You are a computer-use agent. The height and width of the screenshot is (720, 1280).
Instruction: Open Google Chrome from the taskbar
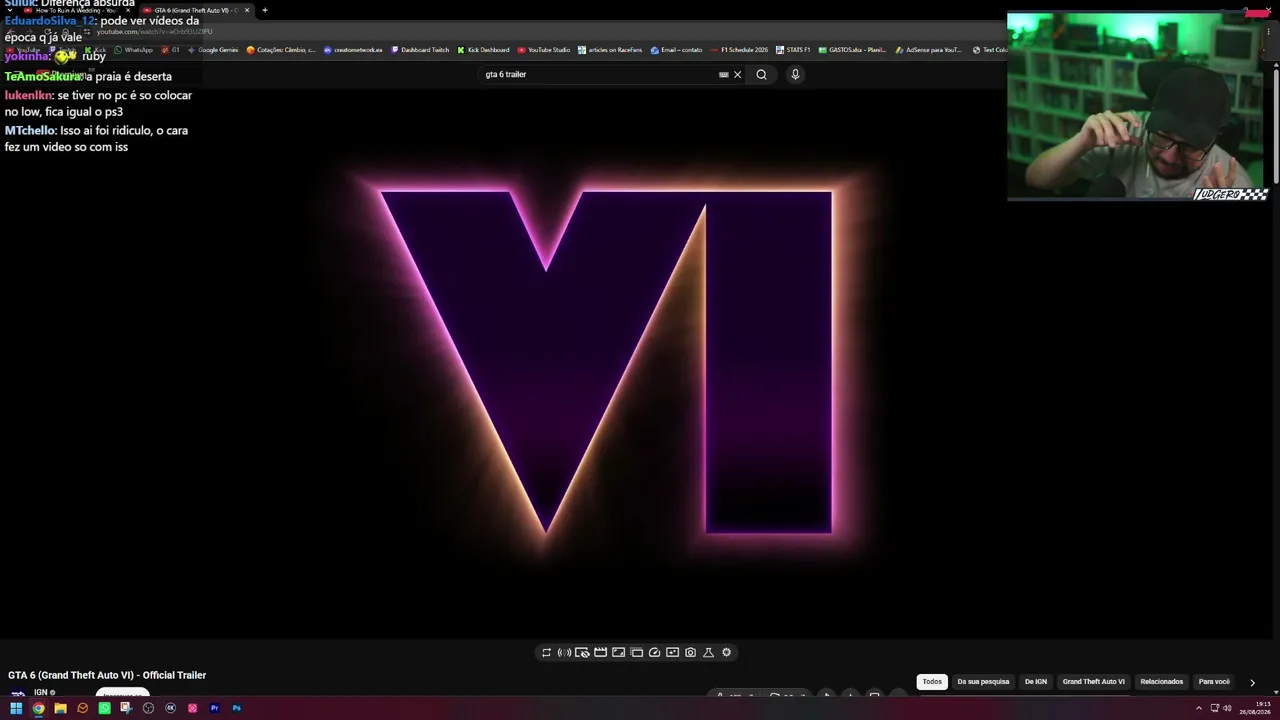pos(38,708)
